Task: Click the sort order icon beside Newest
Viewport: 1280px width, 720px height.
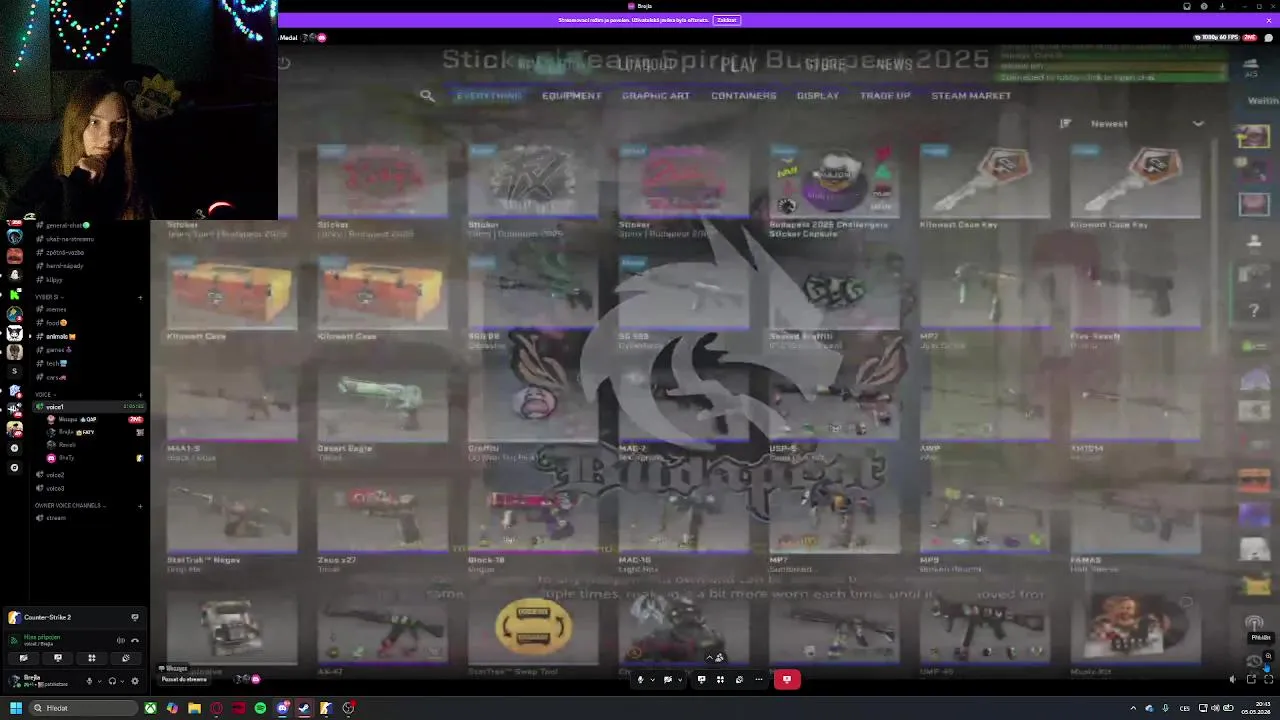Action: tap(1065, 124)
